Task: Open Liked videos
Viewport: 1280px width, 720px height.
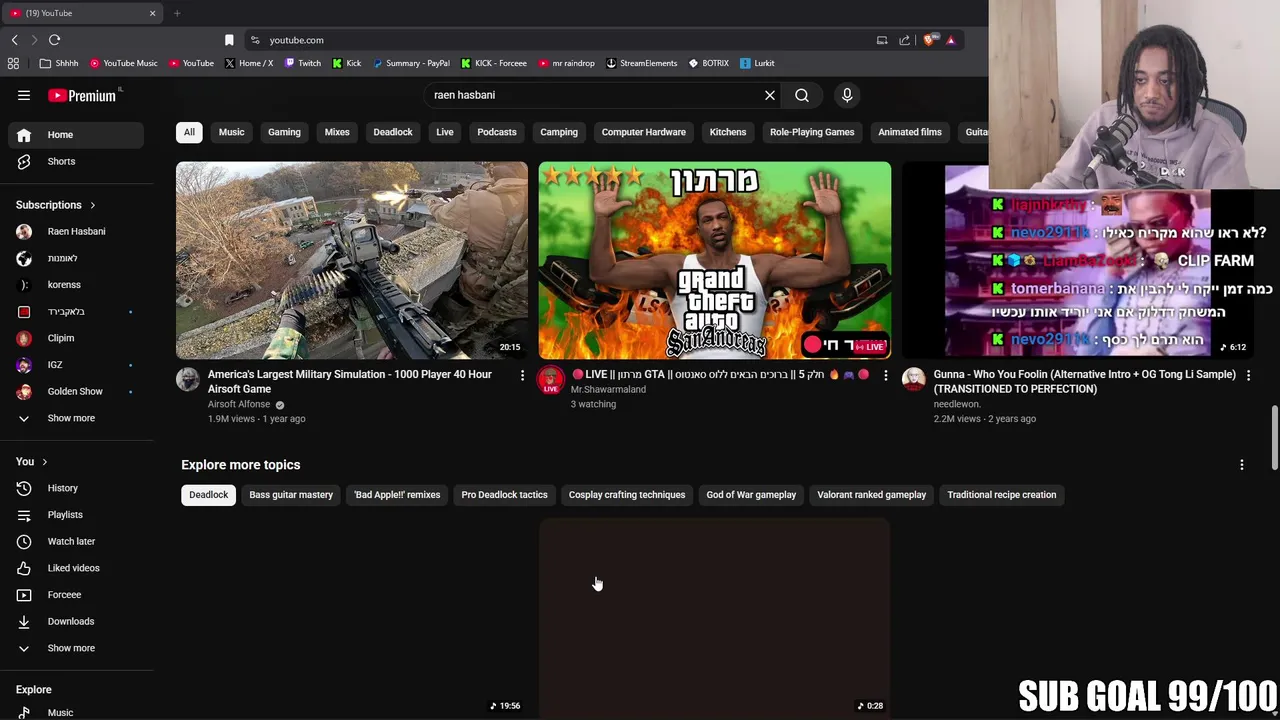Action: coord(76,568)
